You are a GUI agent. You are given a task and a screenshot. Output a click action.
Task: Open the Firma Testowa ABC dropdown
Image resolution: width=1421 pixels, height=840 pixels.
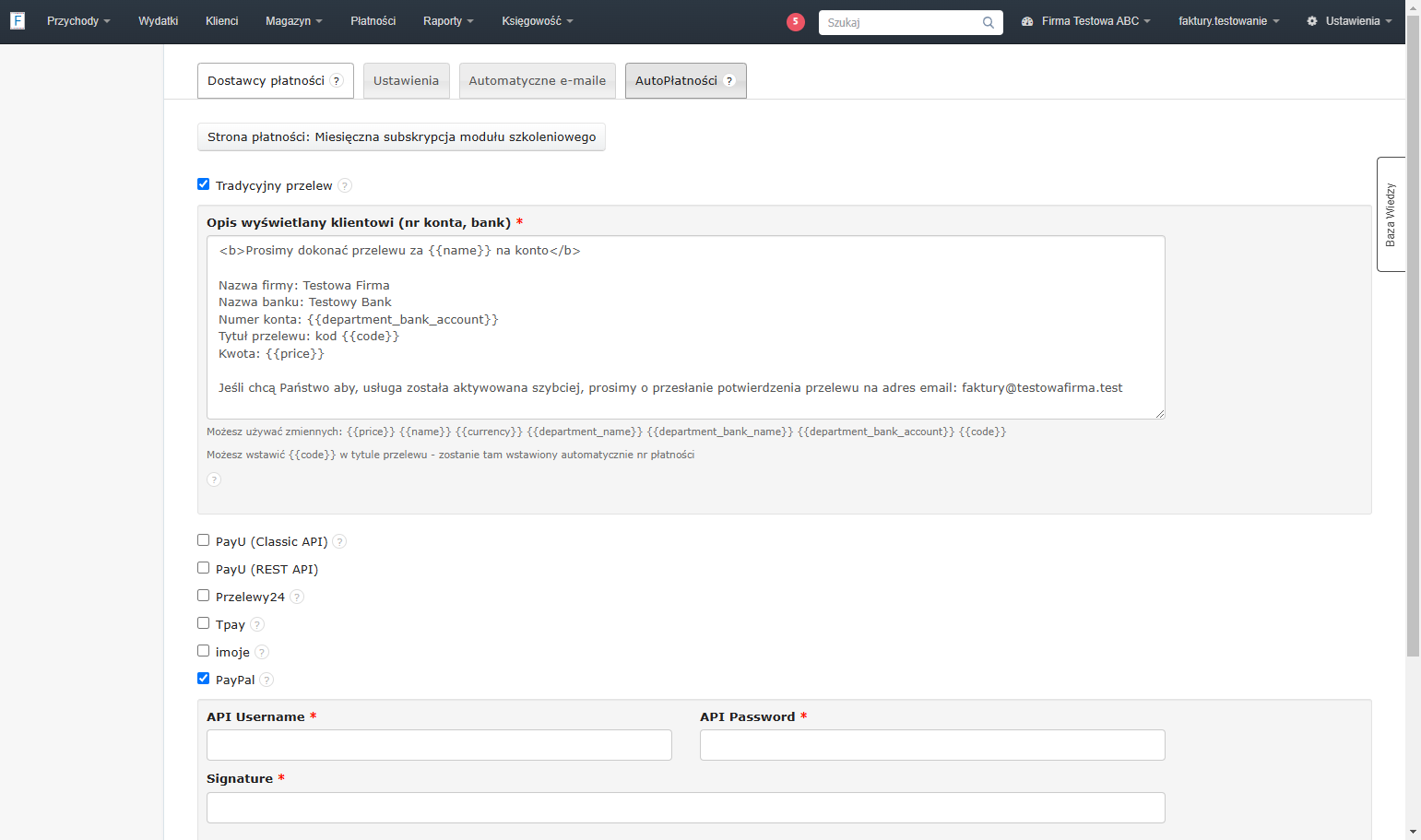click(x=1086, y=21)
